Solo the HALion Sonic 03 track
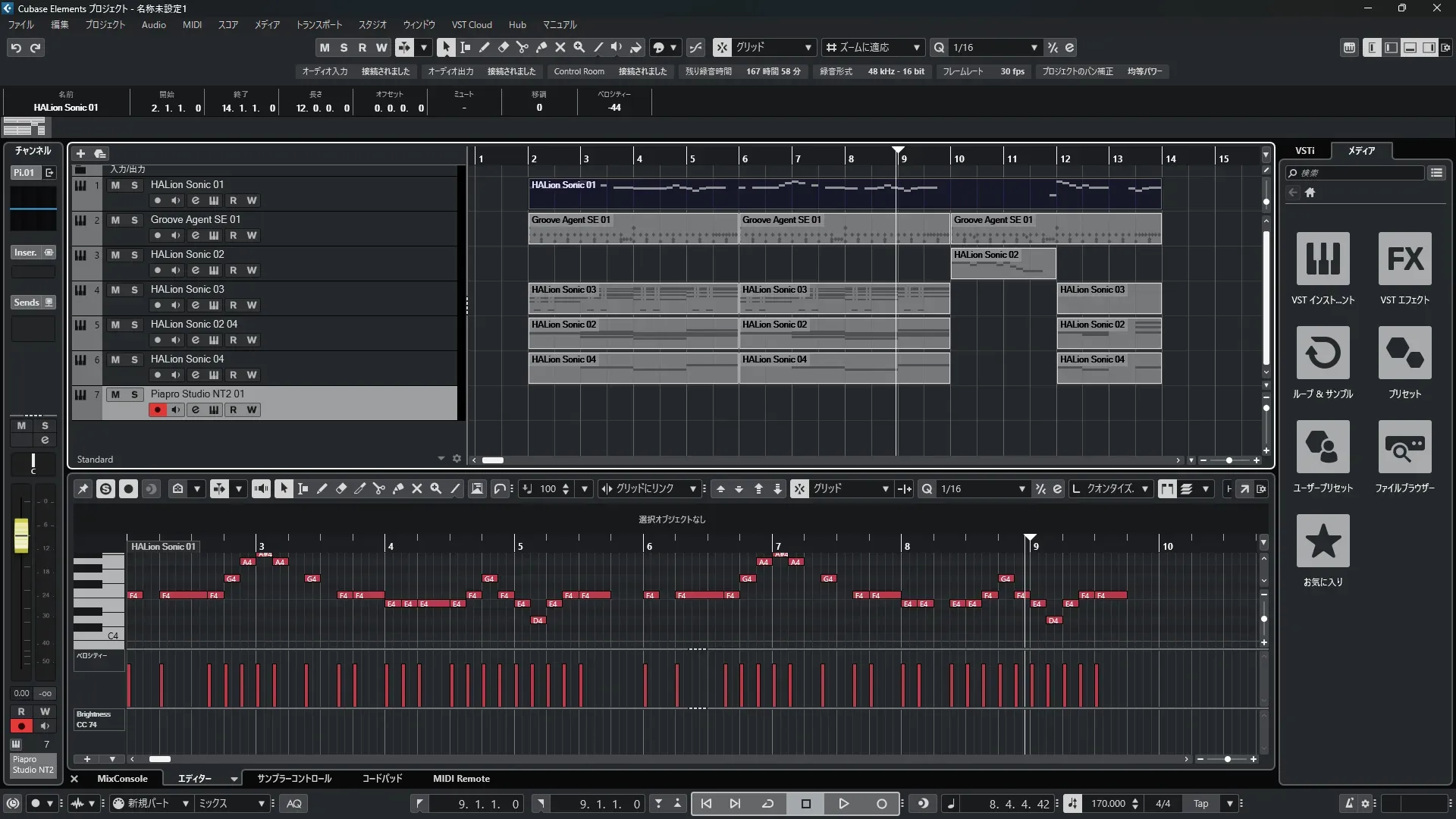 [x=134, y=290]
